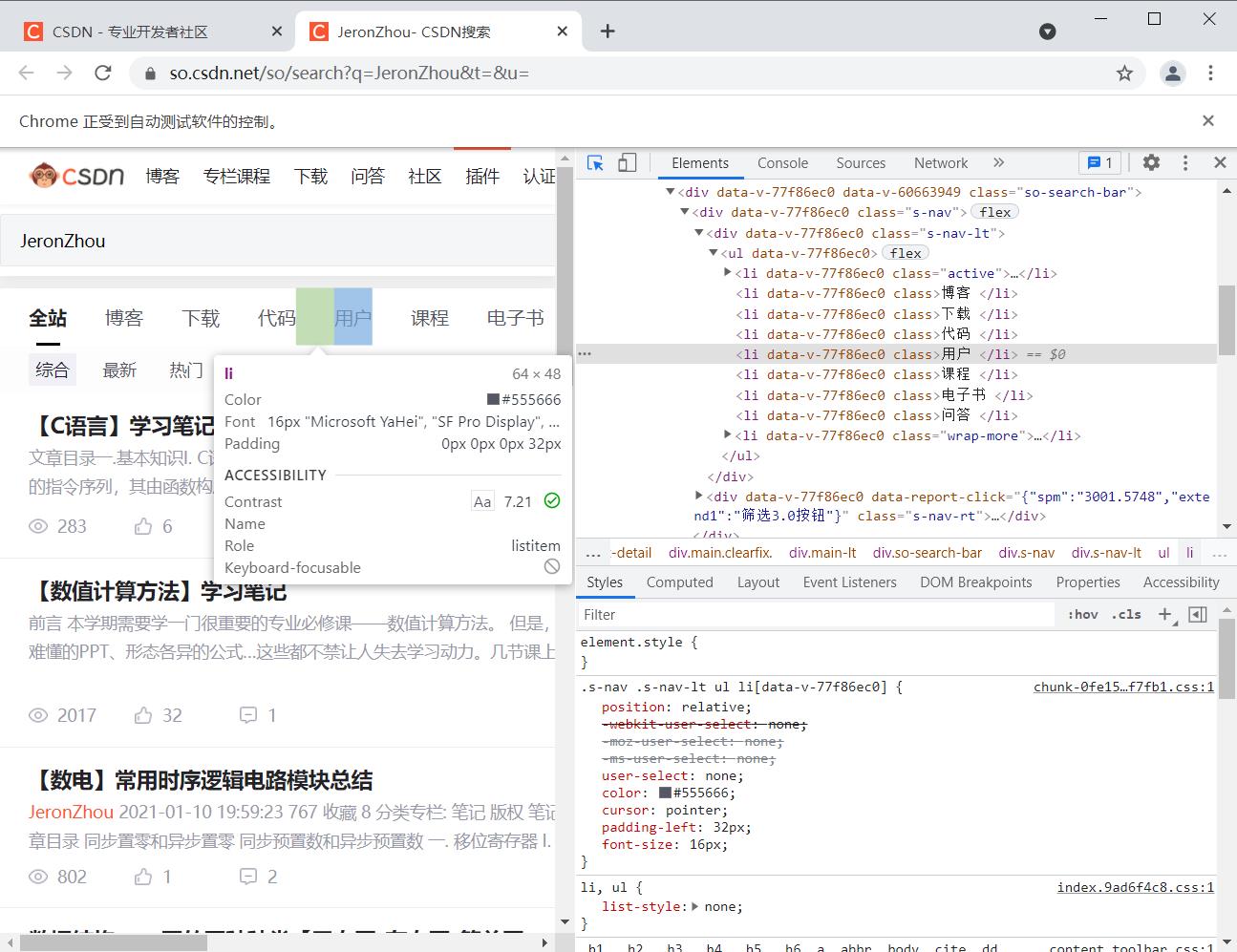Screen dimensions: 1237x952
Task: Bookmark this page with the star icon
Action: [x=1124, y=74]
